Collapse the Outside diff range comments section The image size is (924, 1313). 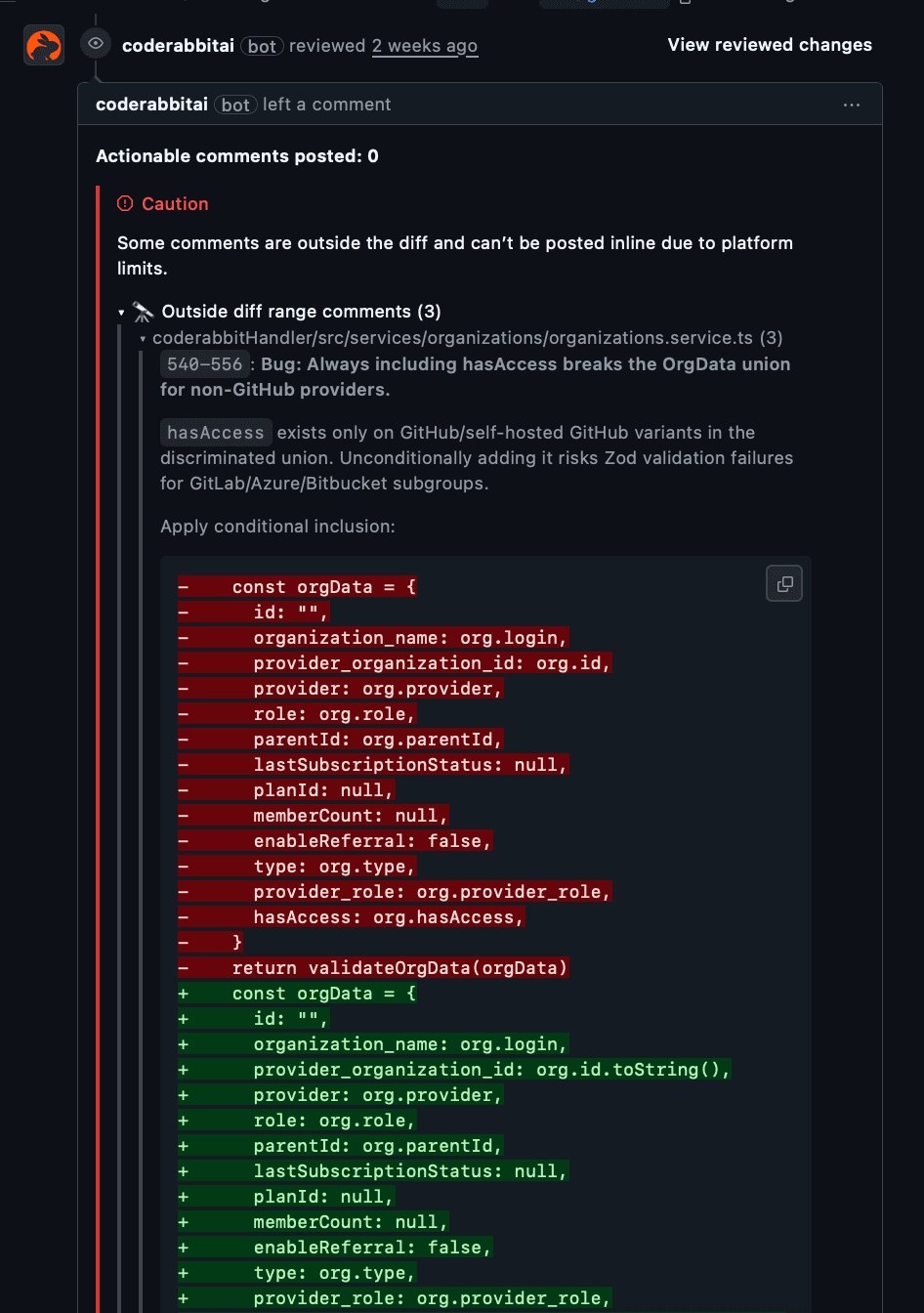122,313
